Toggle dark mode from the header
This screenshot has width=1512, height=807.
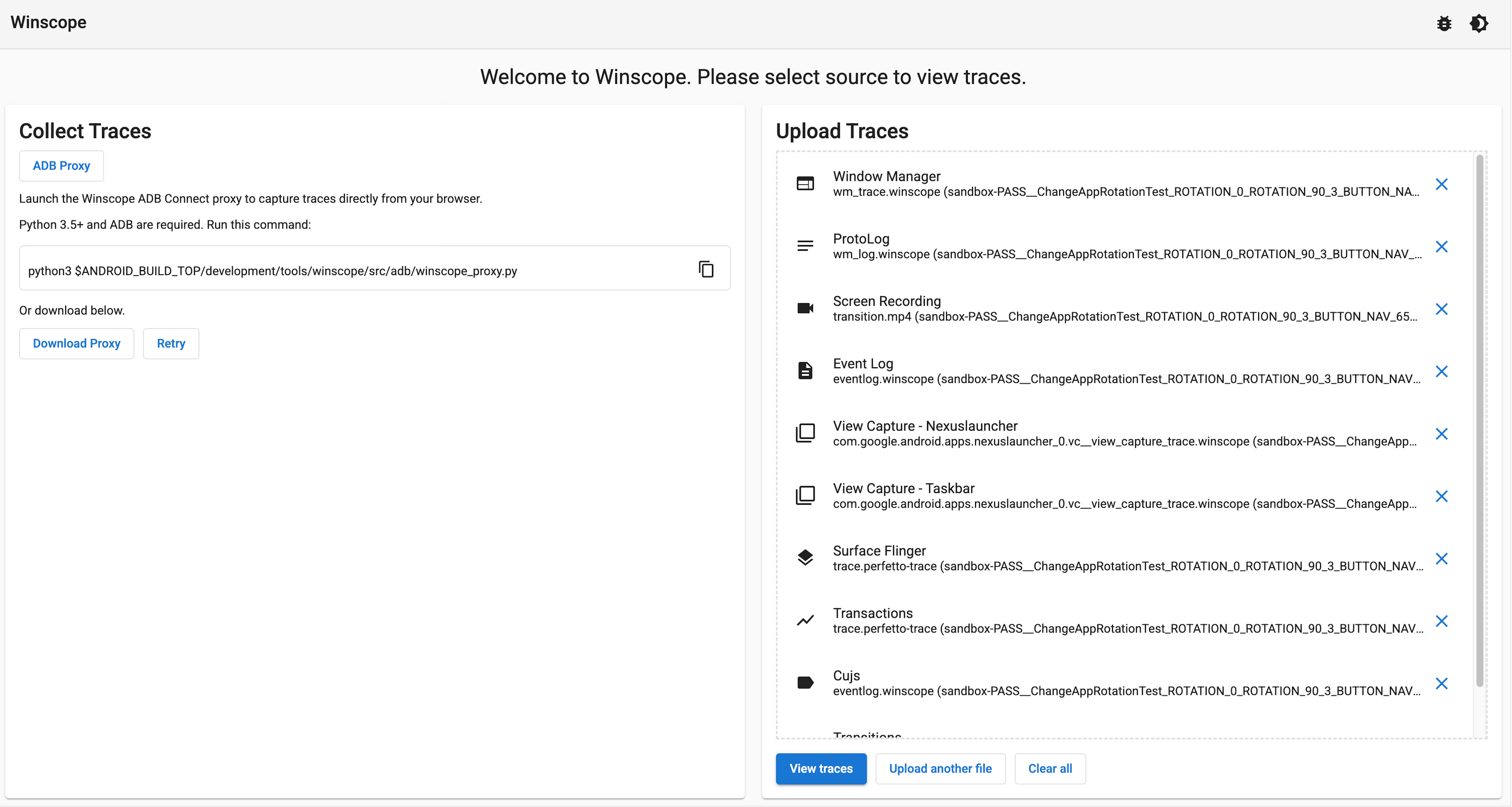pos(1478,23)
